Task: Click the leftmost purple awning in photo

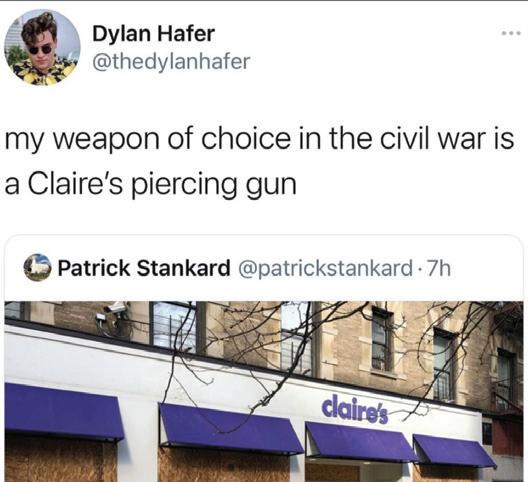Action: [x=64, y=412]
